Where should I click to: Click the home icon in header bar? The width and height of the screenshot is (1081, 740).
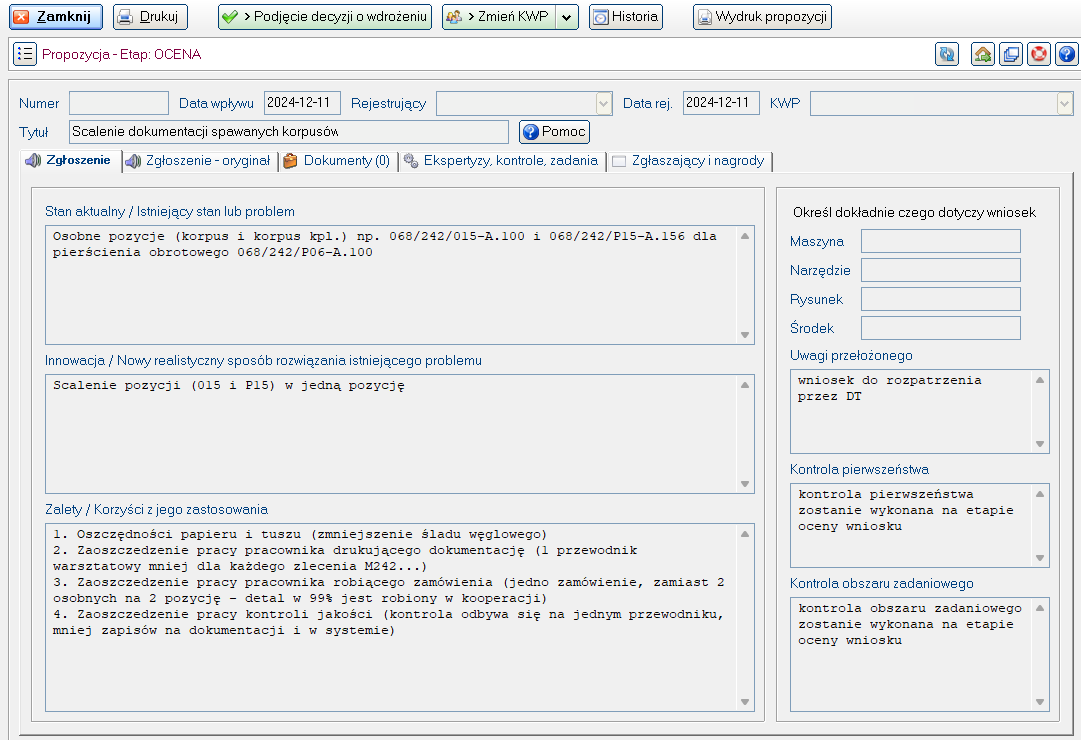point(983,54)
